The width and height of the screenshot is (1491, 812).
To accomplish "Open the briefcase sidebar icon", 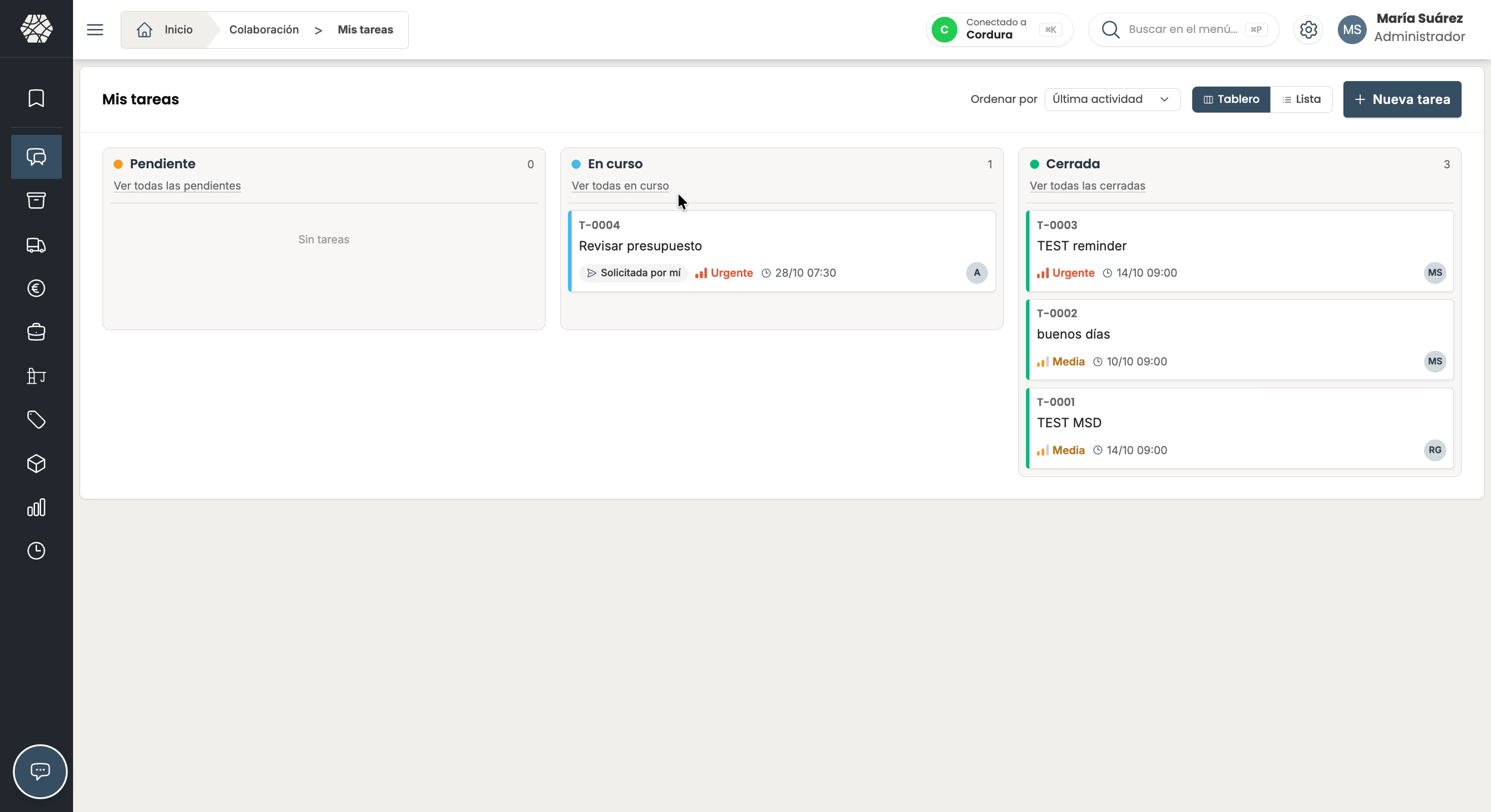I will [x=37, y=332].
